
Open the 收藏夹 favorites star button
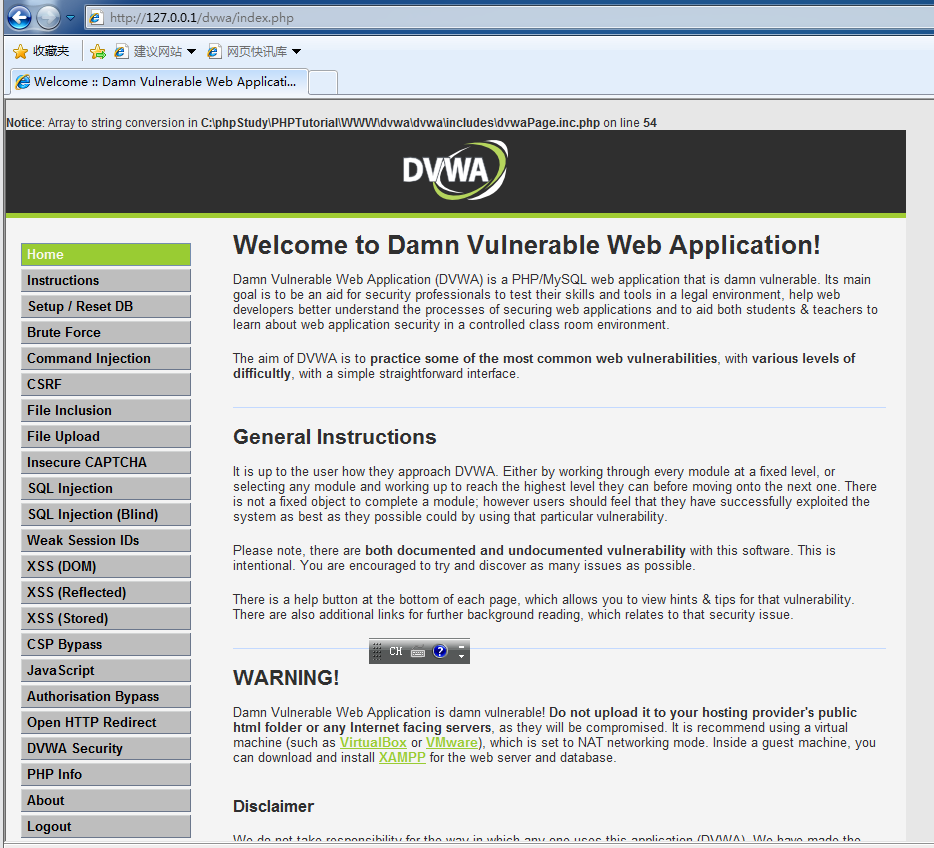(41, 51)
